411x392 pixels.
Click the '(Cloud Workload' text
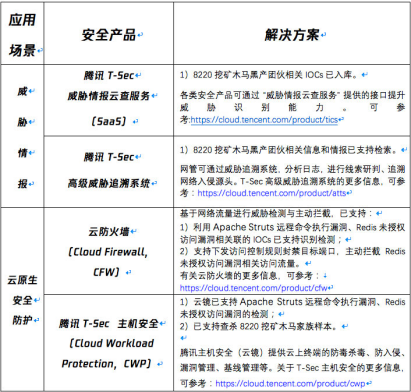coord(112,343)
